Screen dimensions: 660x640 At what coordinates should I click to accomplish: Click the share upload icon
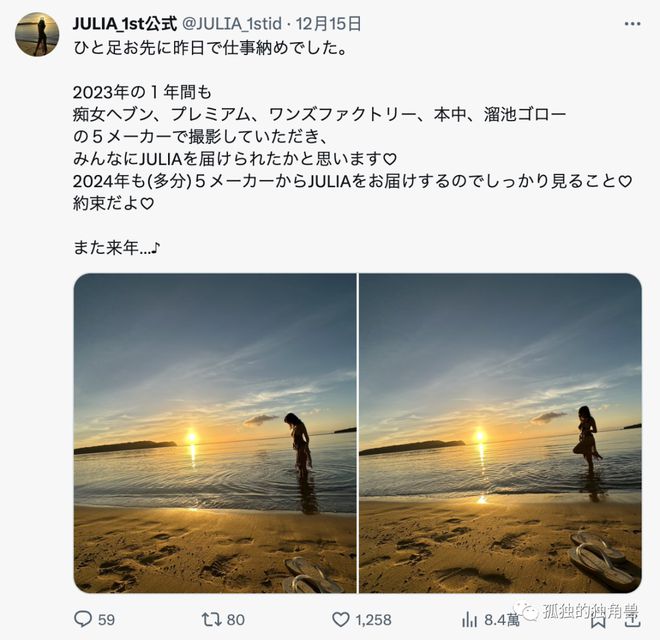click(632, 619)
